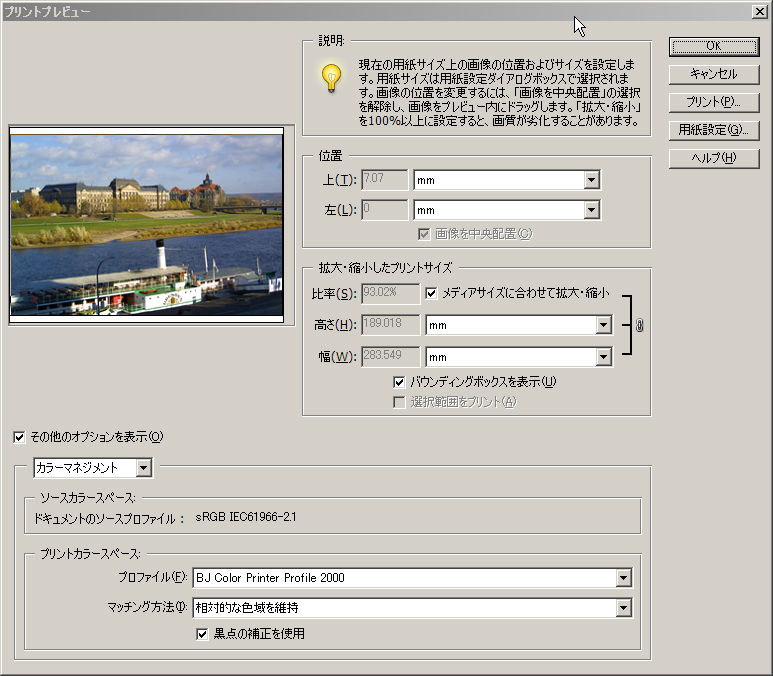Click the chain link constrain proportions icon
This screenshot has width=773, height=676.
pos(640,325)
